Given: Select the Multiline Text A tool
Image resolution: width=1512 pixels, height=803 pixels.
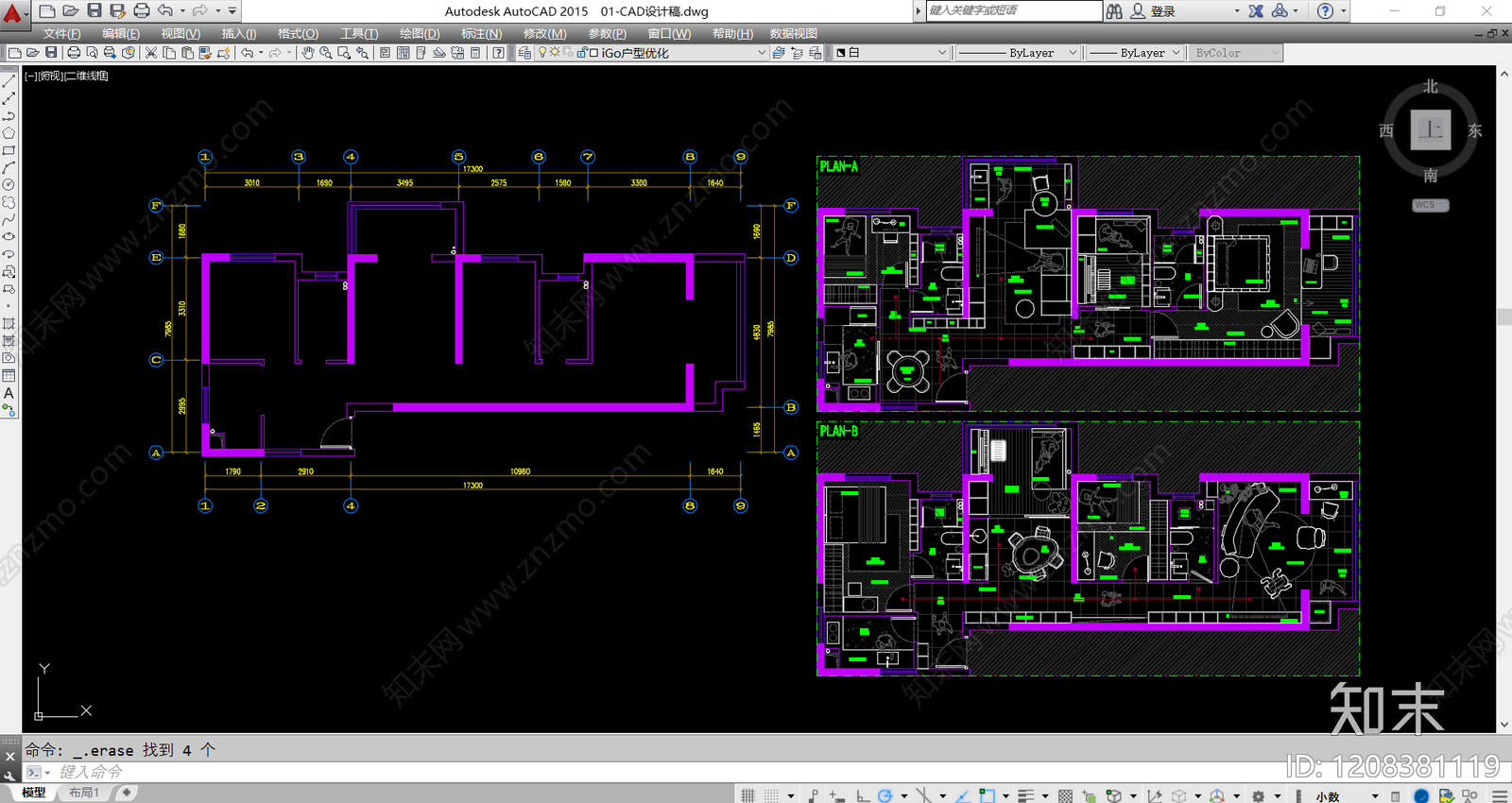Looking at the screenshot, I should click(x=9, y=393).
